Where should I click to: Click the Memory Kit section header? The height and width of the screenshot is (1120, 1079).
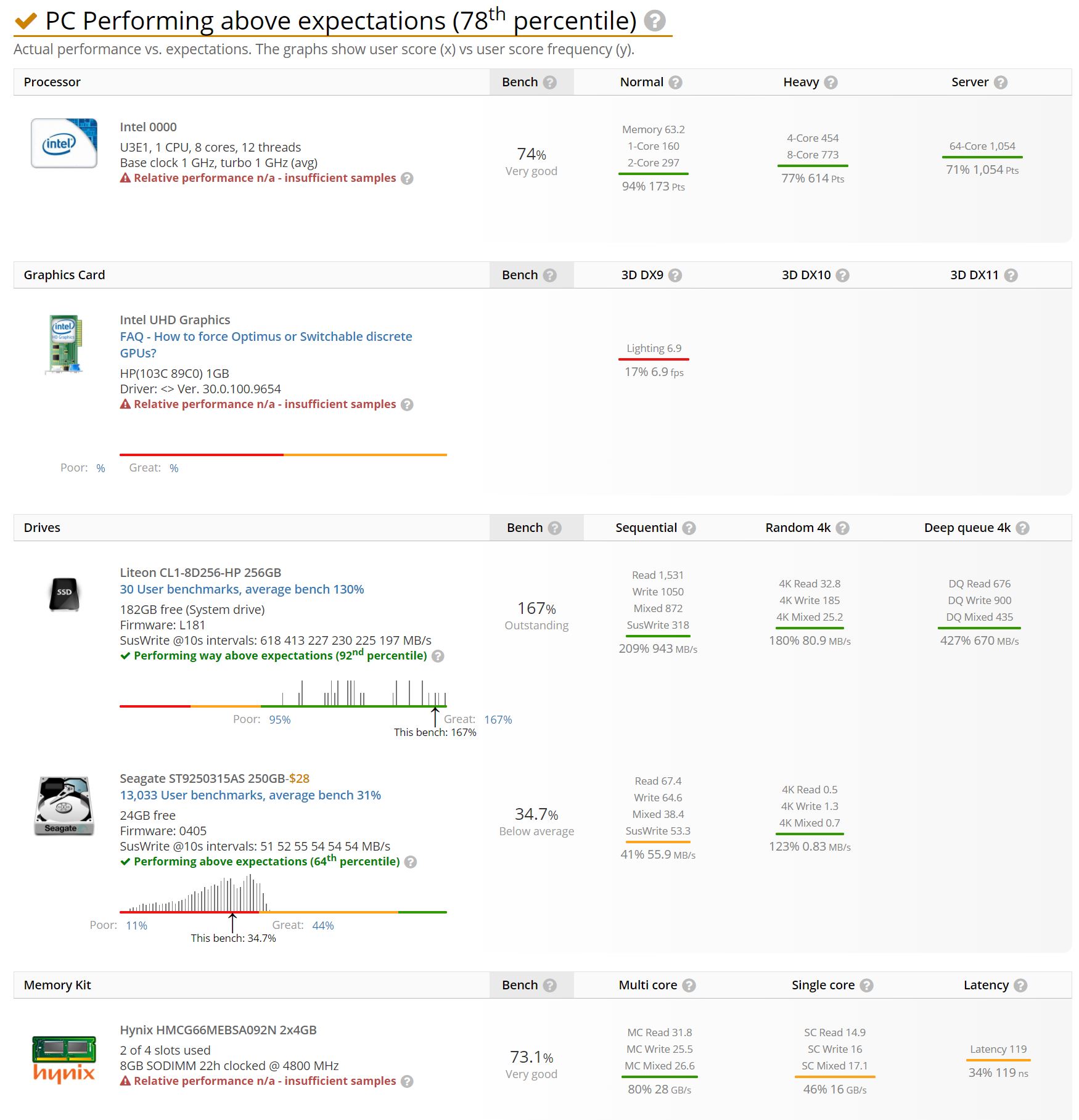point(57,986)
